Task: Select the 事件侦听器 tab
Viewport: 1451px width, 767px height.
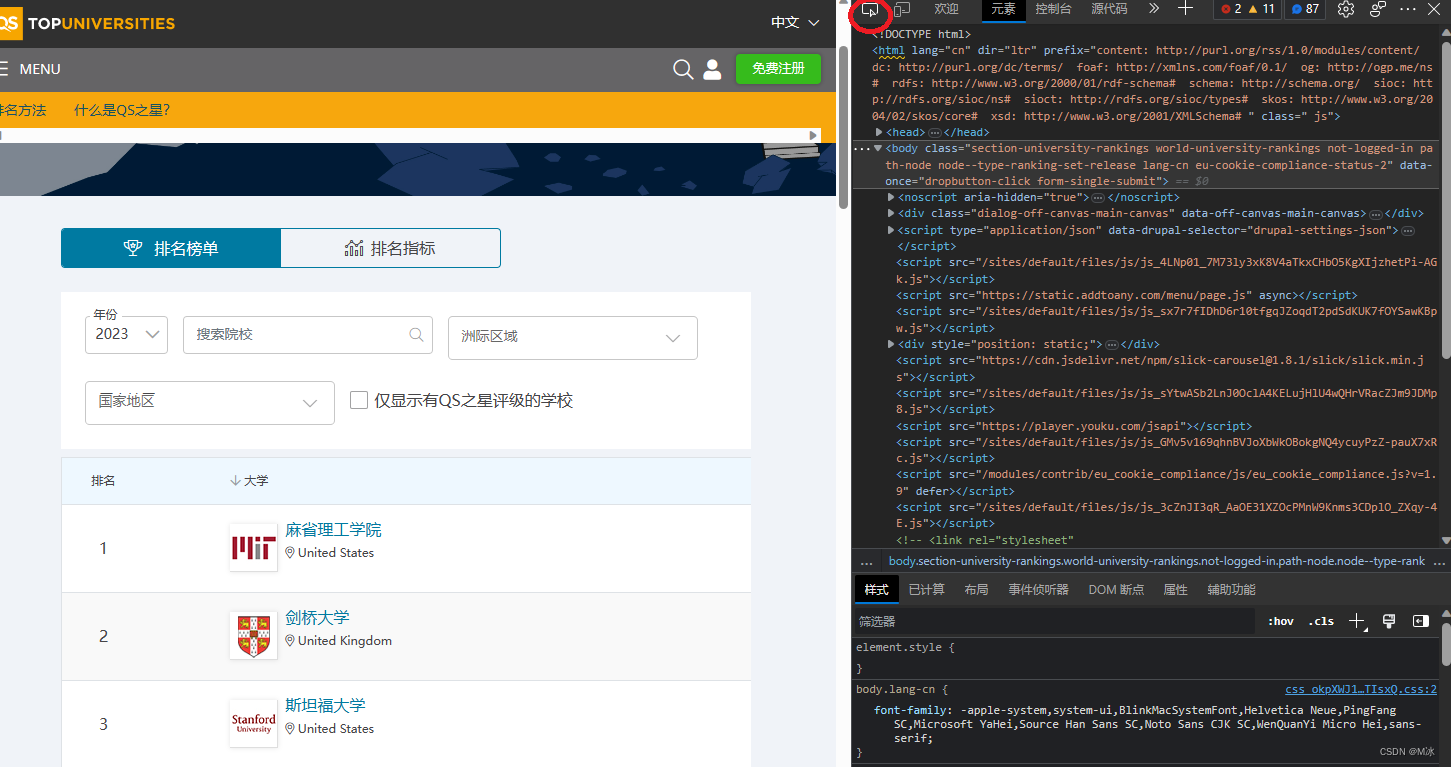Action: [x=1038, y=590]
